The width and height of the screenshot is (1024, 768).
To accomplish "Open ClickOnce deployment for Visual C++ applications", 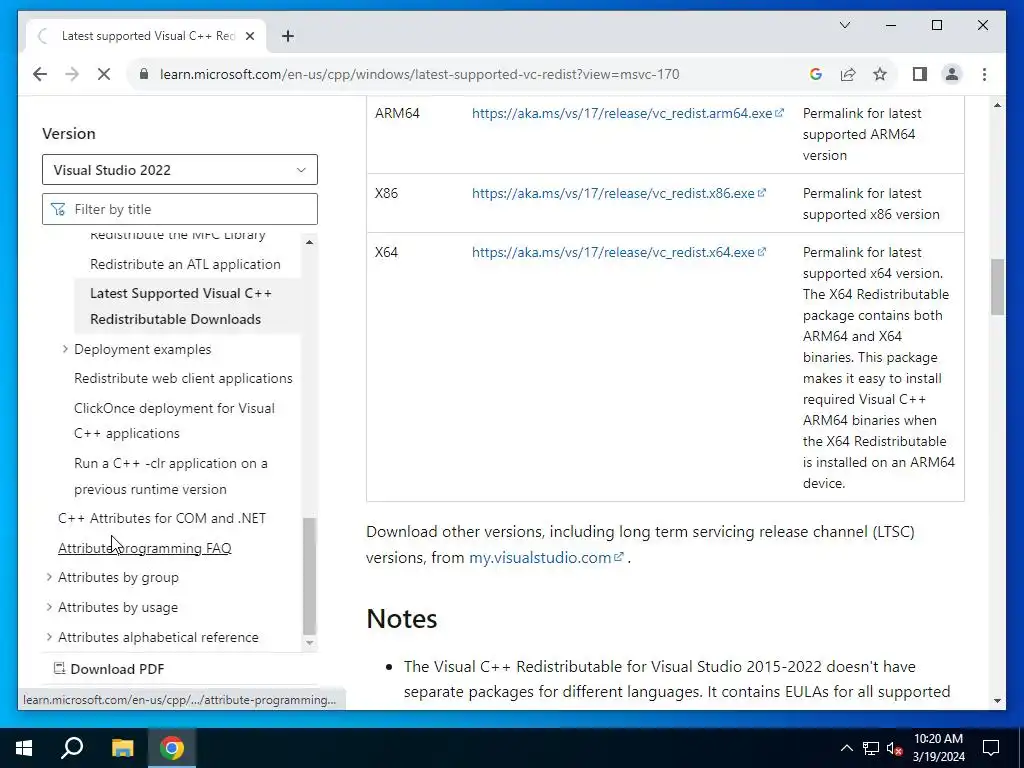I will [x=174, y=421].
